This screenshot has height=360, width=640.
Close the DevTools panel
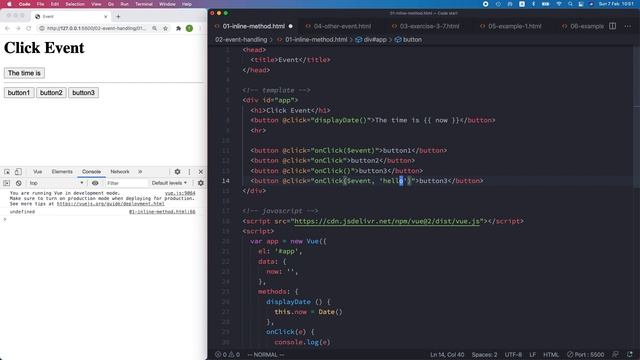coord(200,172)
